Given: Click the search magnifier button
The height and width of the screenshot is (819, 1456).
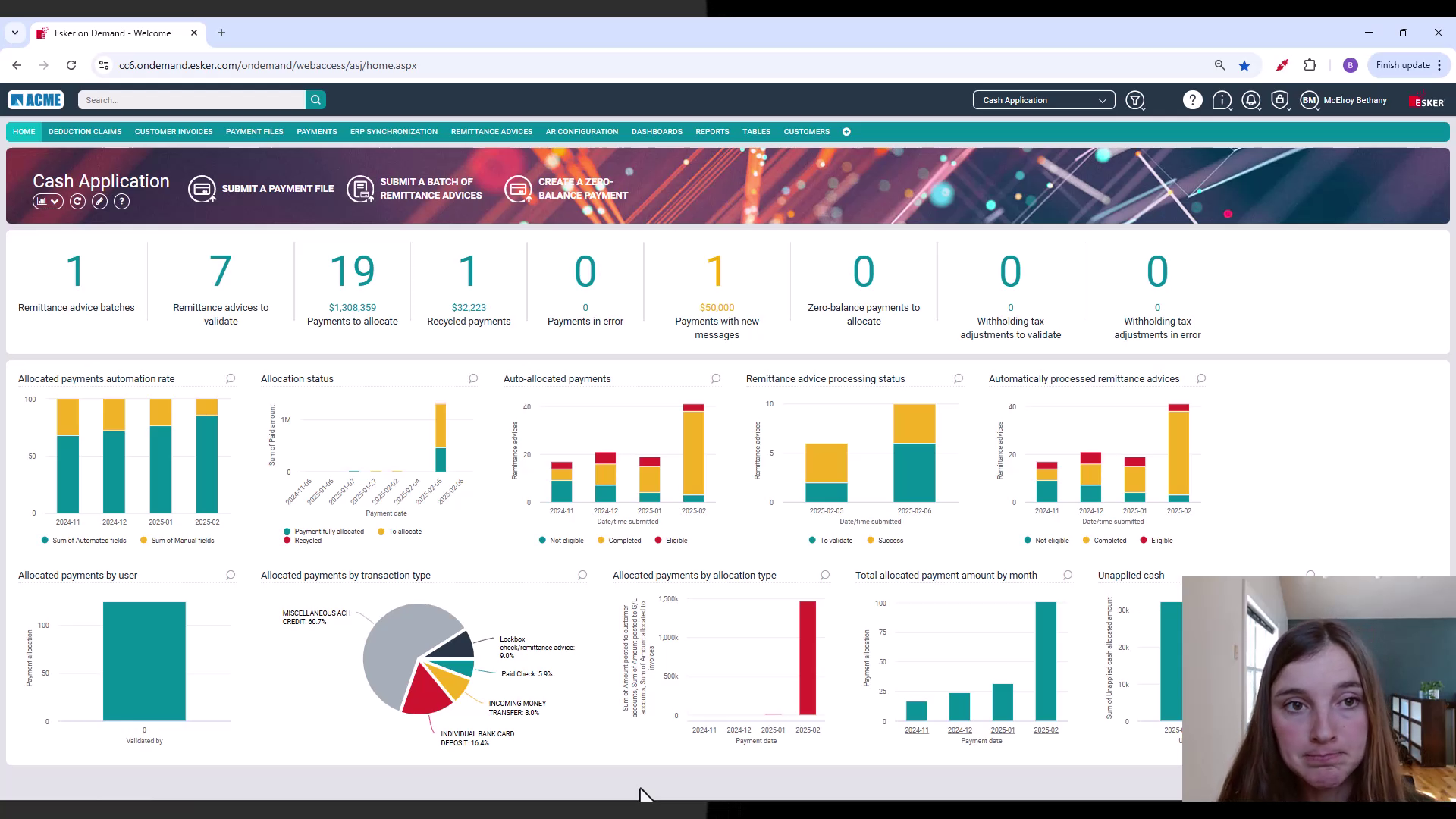Looking at the screenshot, I should click(x=315, y=100).
